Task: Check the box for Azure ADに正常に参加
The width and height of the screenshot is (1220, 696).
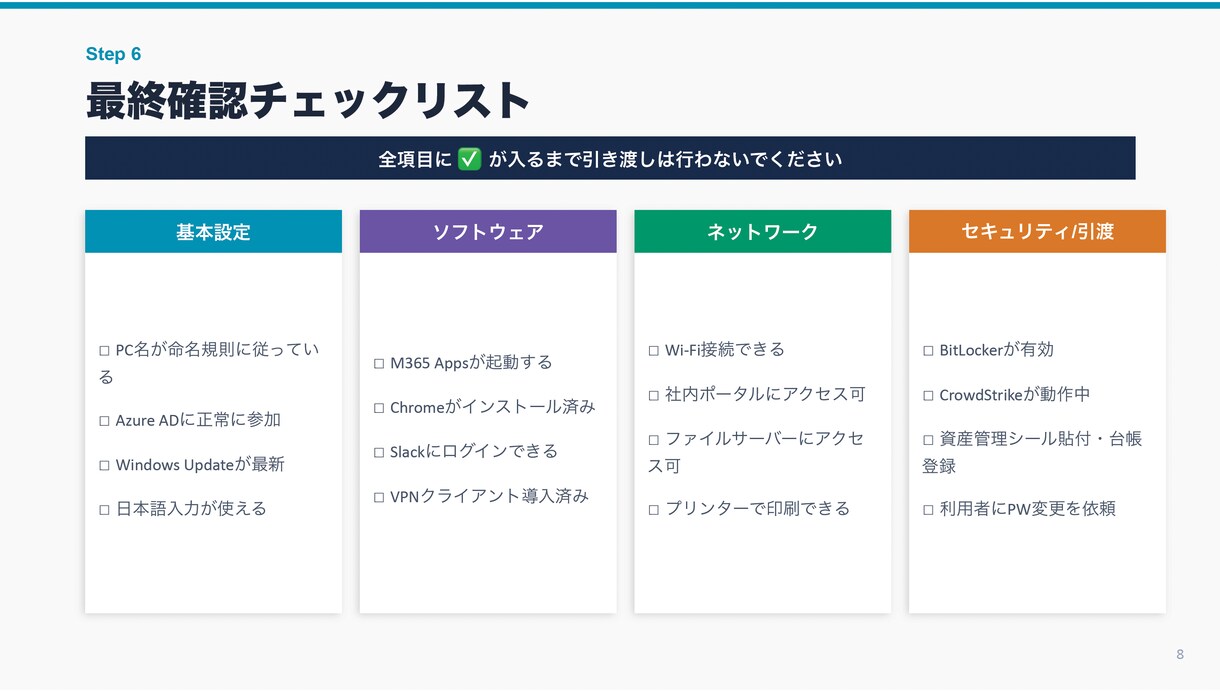Action: (x=104, y=421)
